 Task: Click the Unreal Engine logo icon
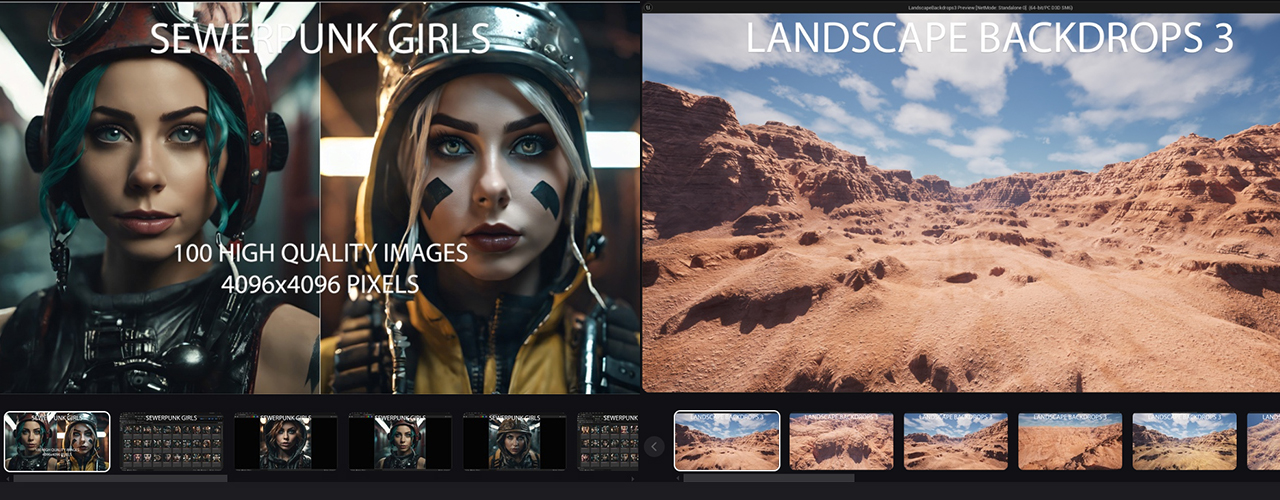648,7
